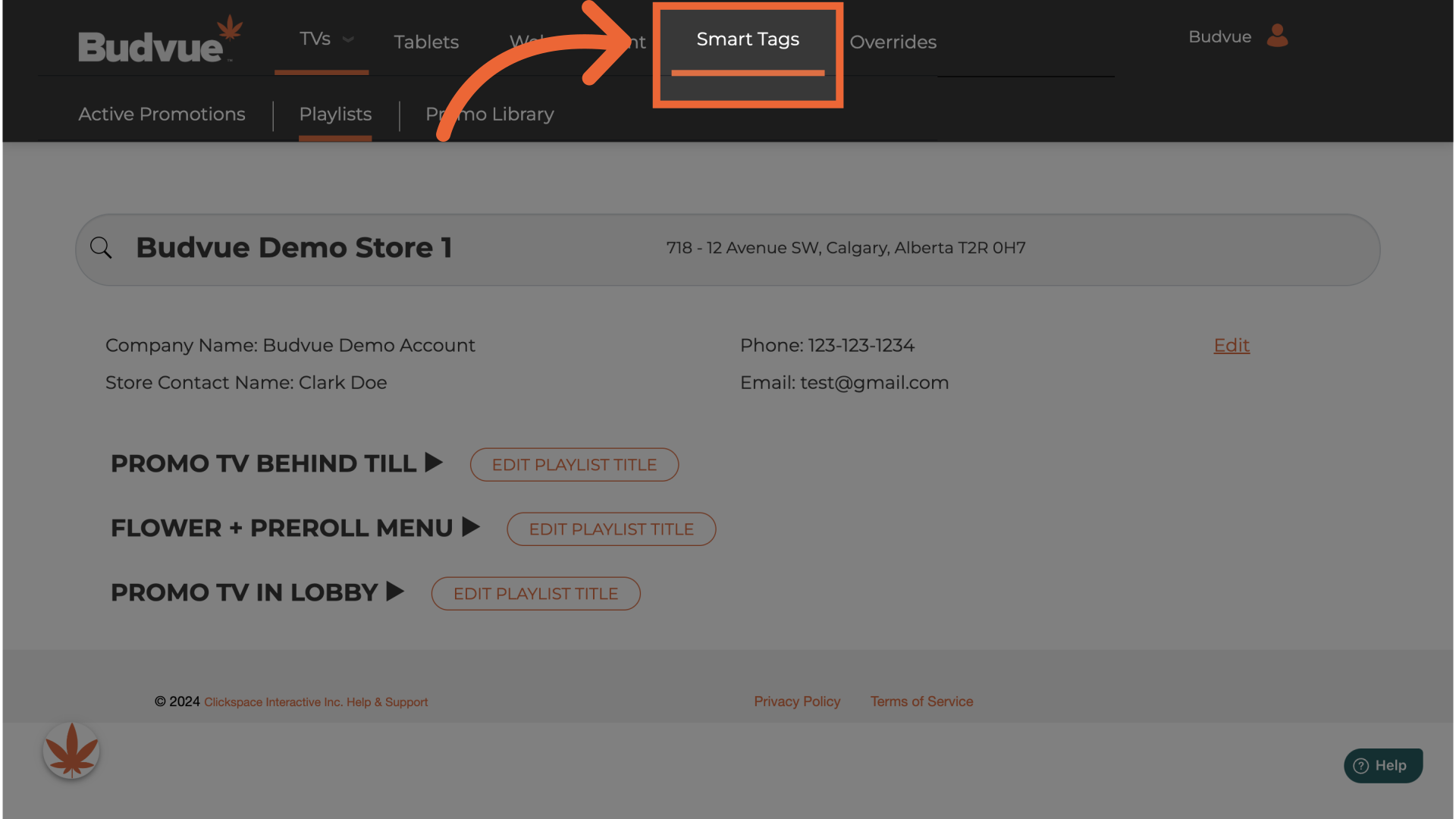This screenshot has width=1456, height=819.
Task: Open the Privacy Policy link
Action: (796, 701)
